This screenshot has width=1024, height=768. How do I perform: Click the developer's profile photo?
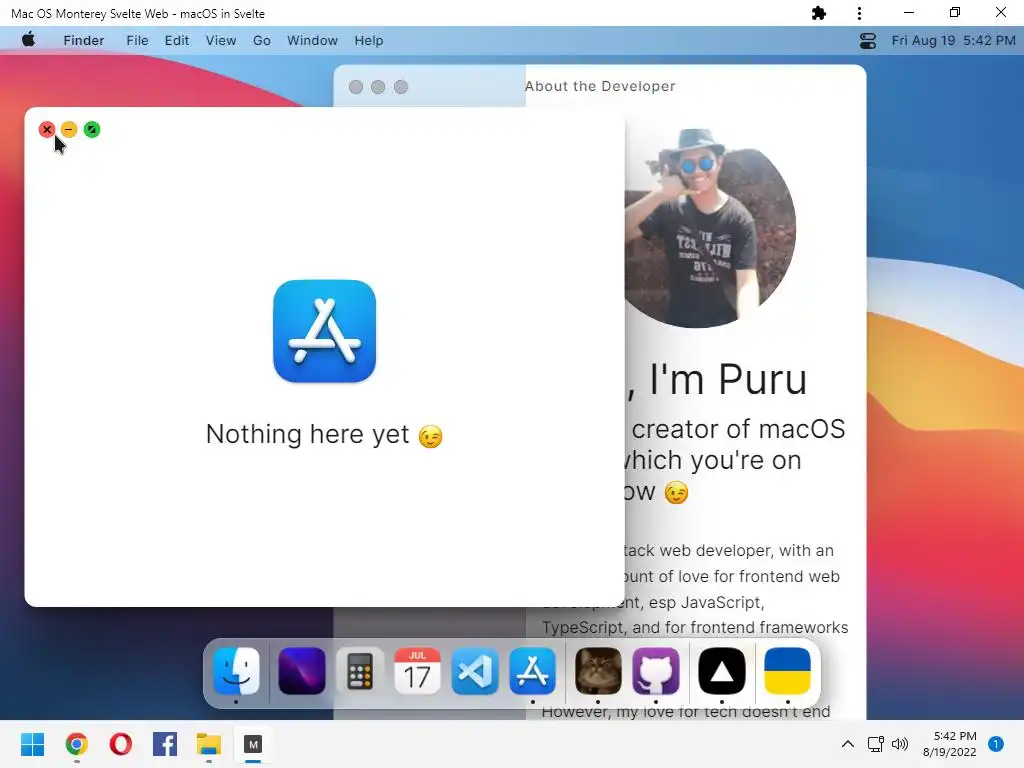coord(710,229)
